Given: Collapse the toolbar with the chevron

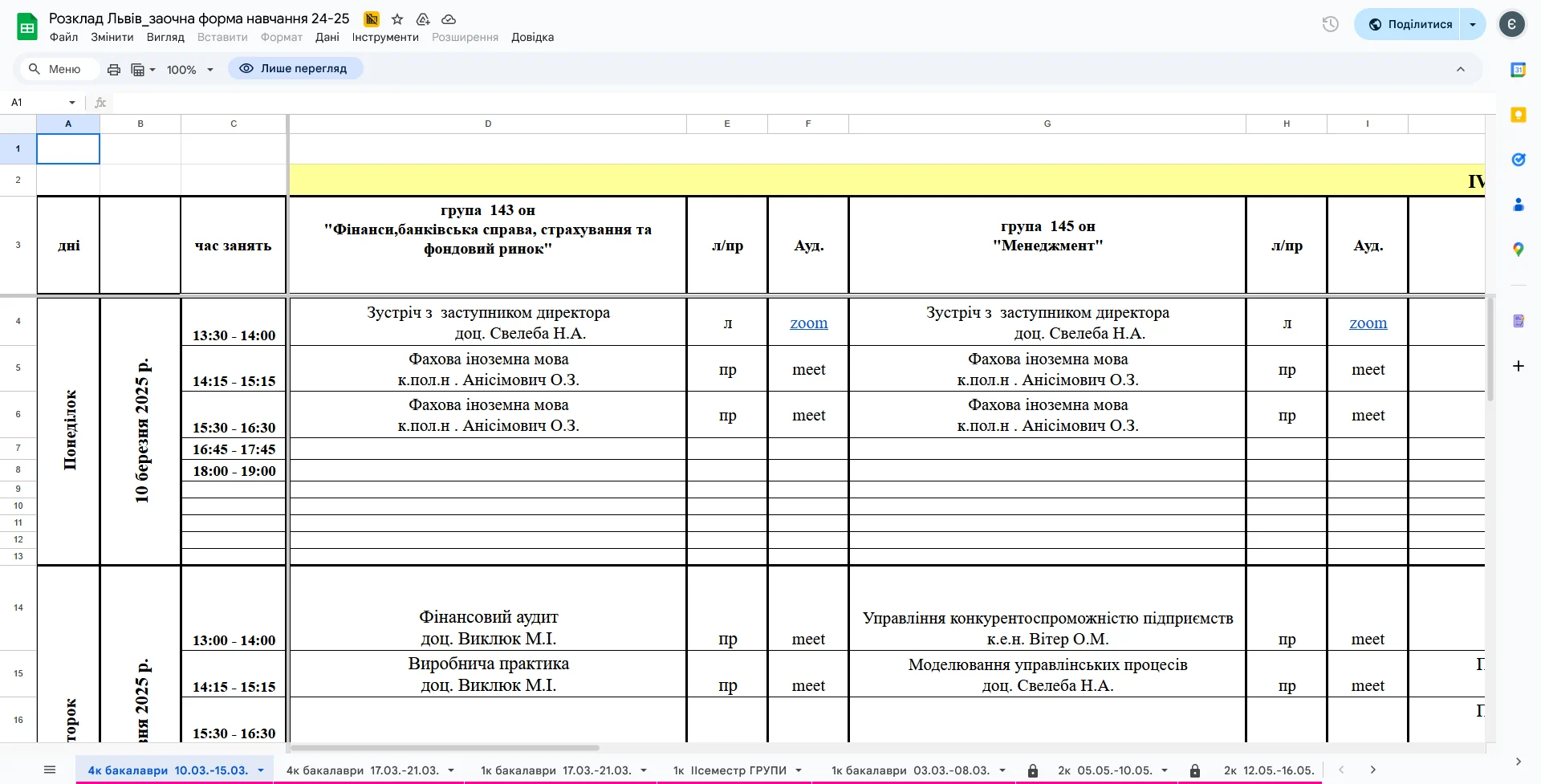Looking at the screenshot, I should tap(1460, 69).
